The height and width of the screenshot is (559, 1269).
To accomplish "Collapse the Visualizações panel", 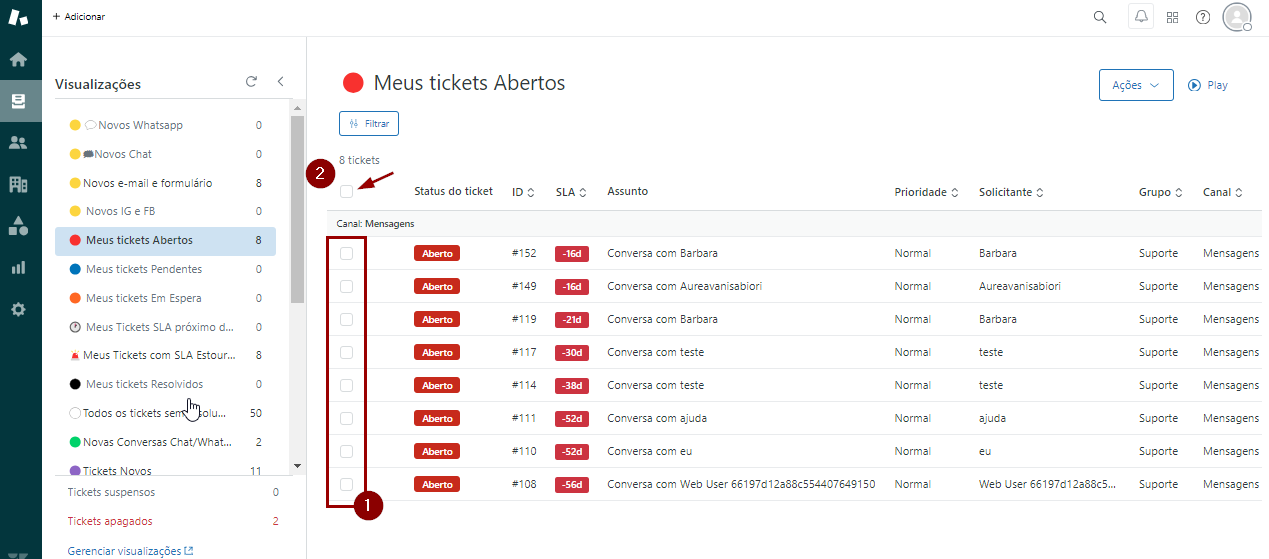I will (x=280, y=82).
